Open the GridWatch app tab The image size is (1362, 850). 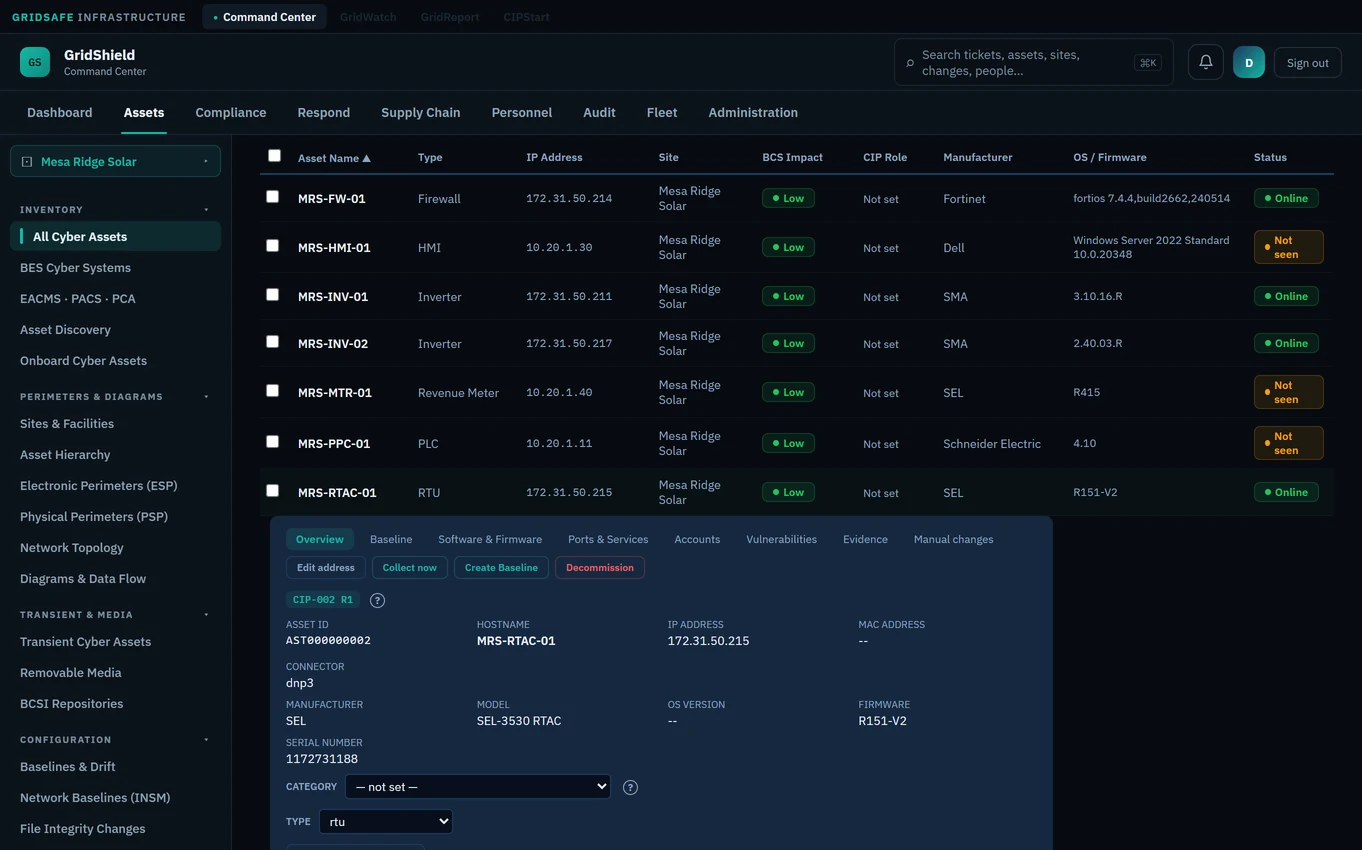point(368,17)
